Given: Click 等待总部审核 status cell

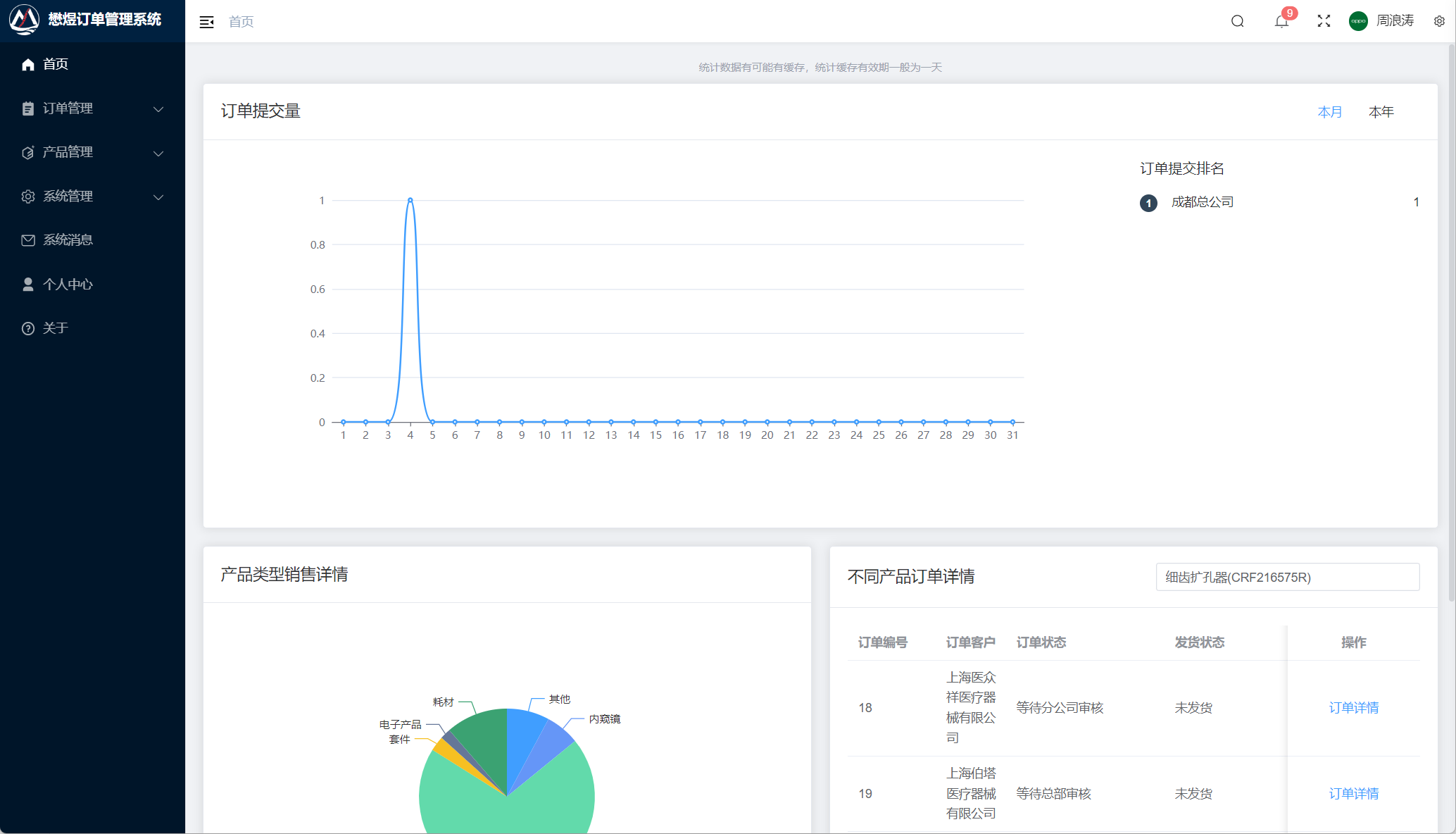Looking at the screenshot, I should point(1053,794).
